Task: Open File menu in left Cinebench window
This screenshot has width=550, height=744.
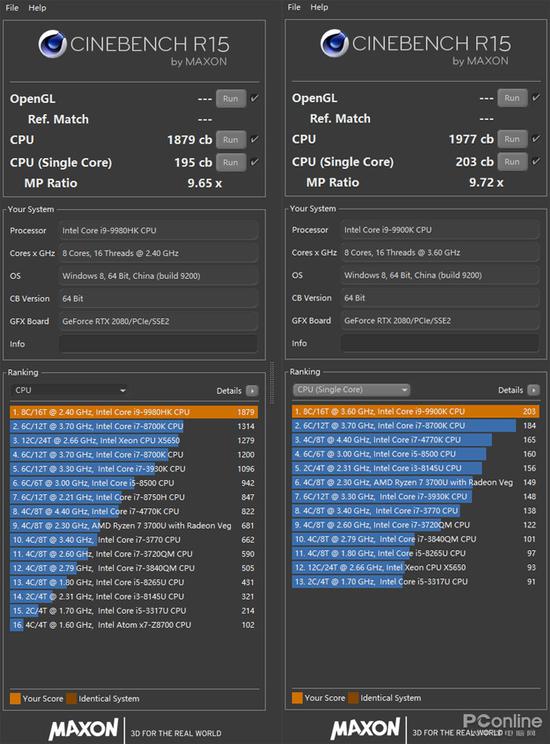Action: 12,8
